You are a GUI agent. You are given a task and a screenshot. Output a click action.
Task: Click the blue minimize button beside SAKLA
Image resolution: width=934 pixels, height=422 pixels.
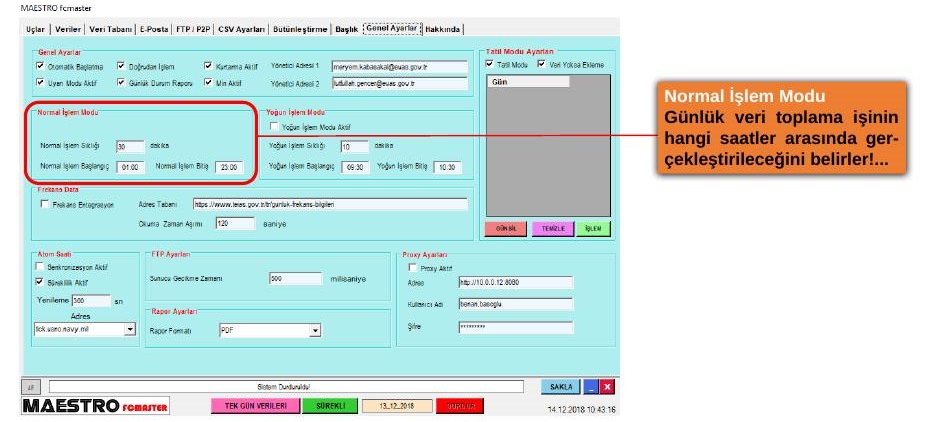[591, 387]
